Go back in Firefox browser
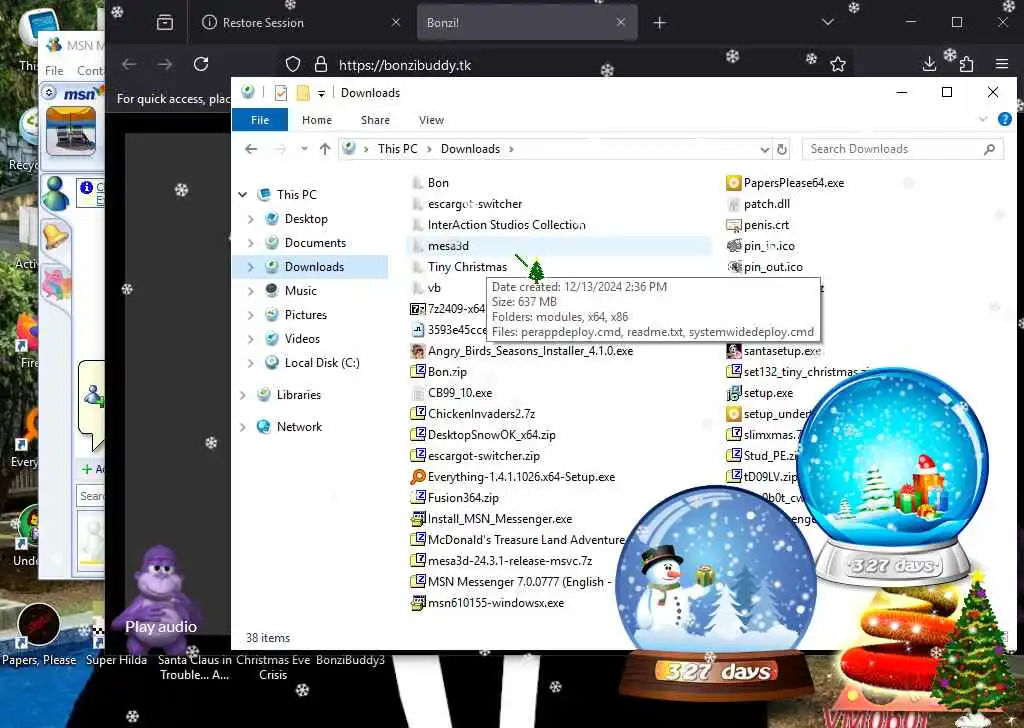The width and height of the screenshot is (1024, 728). pyautogui.click(x=129, y=64)
